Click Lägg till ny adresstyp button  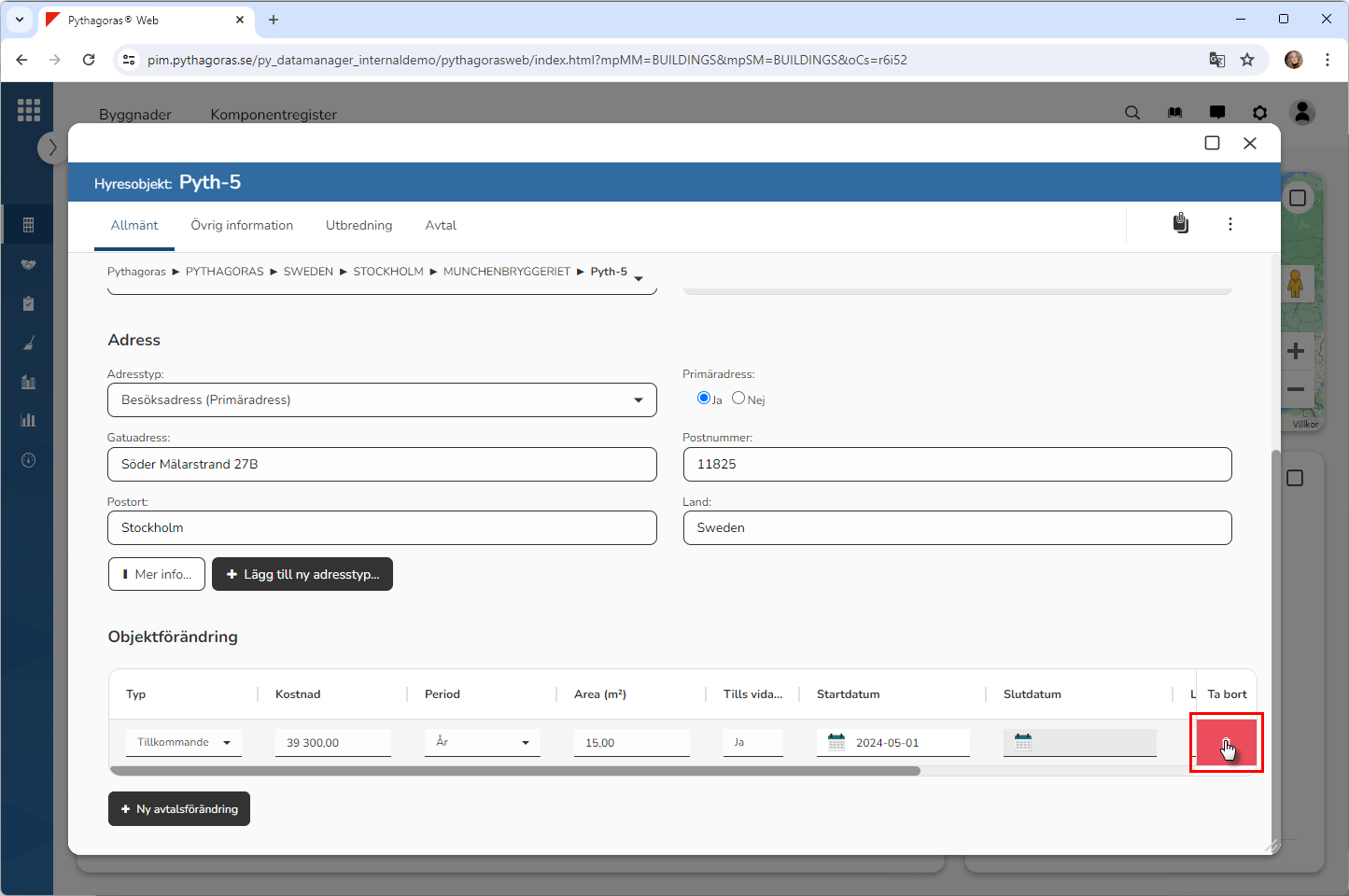click(x=302, y=575)
